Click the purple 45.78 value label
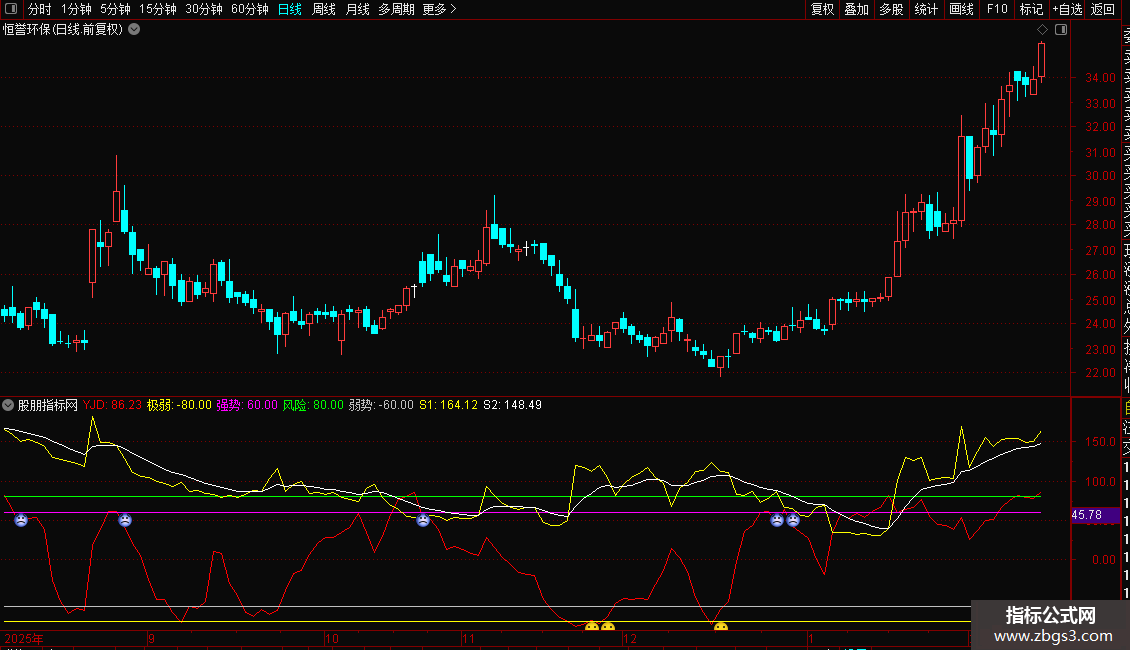The image size is (1130, 650). (1086, 515)
